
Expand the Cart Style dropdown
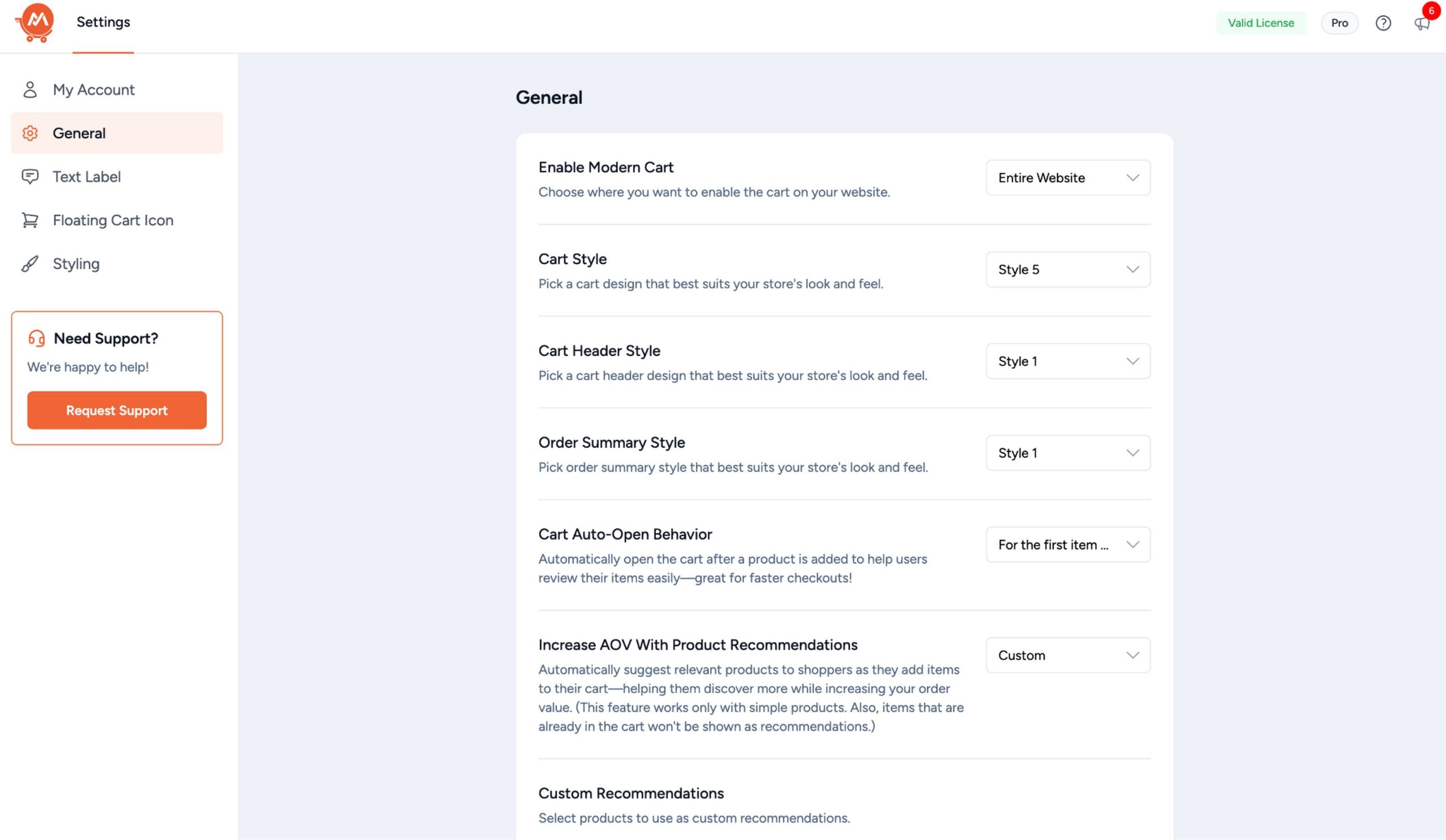[x=1068, y=269]
